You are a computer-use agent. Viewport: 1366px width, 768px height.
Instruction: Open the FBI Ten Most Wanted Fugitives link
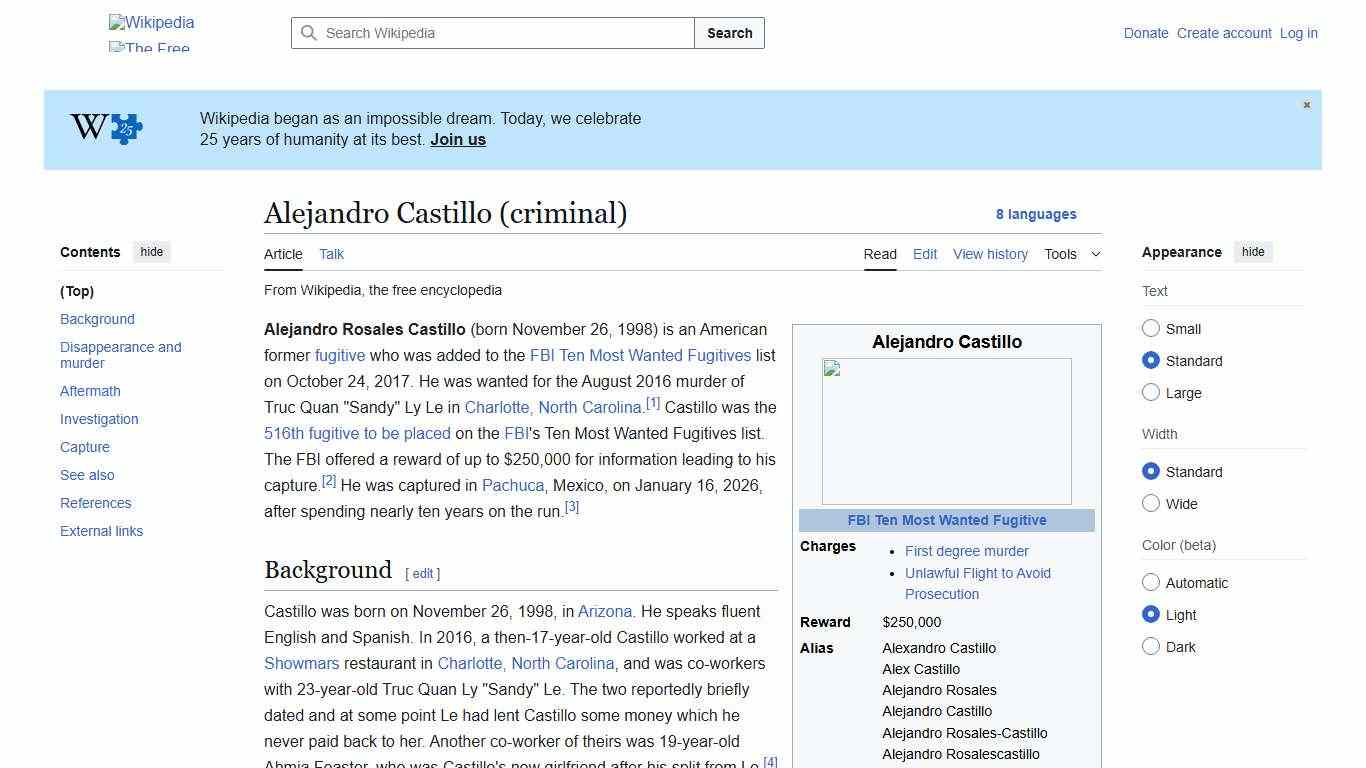pyautogui.click(x=640, y=355)
